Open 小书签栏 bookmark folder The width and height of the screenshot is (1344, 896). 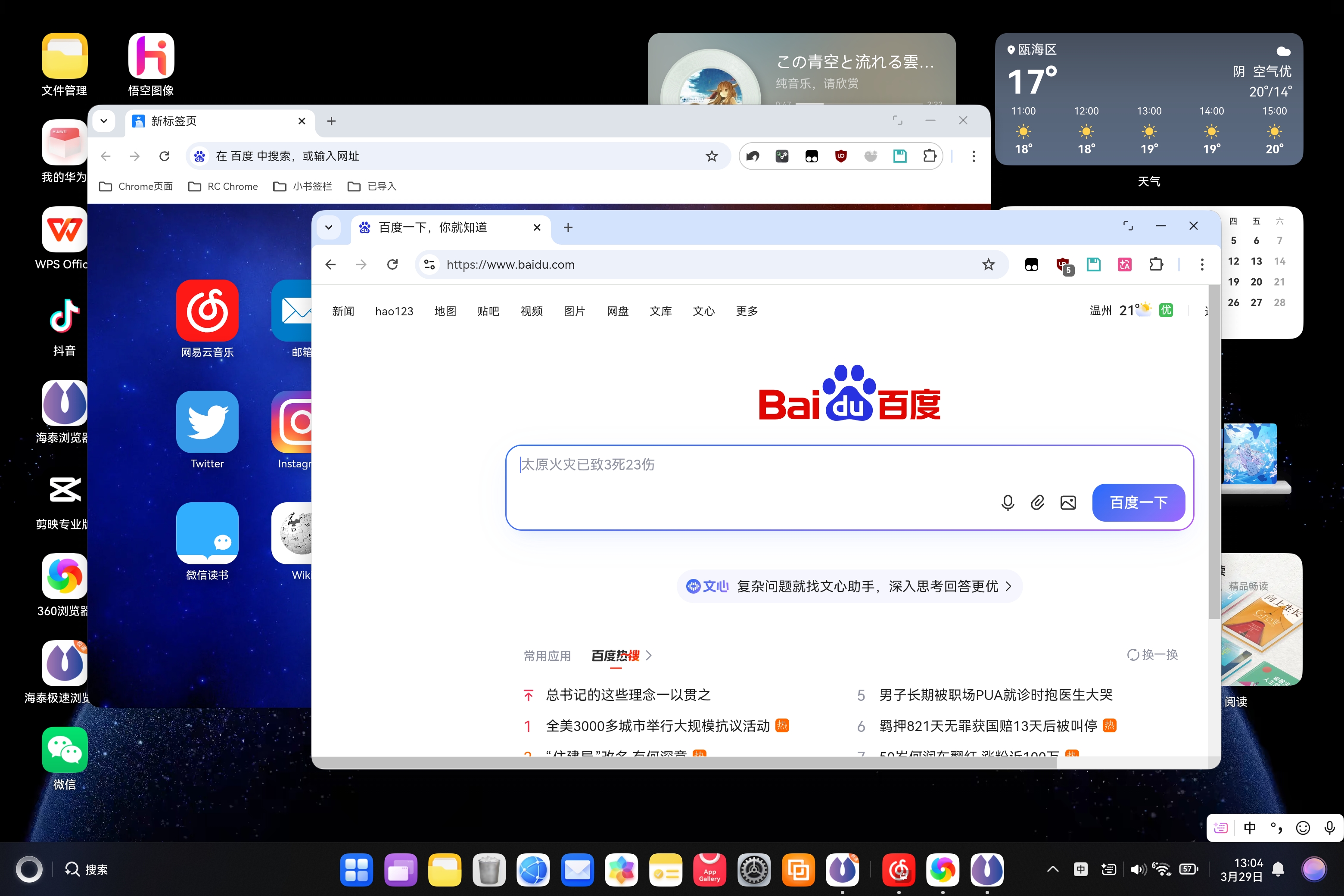click(x=303, y=186)
